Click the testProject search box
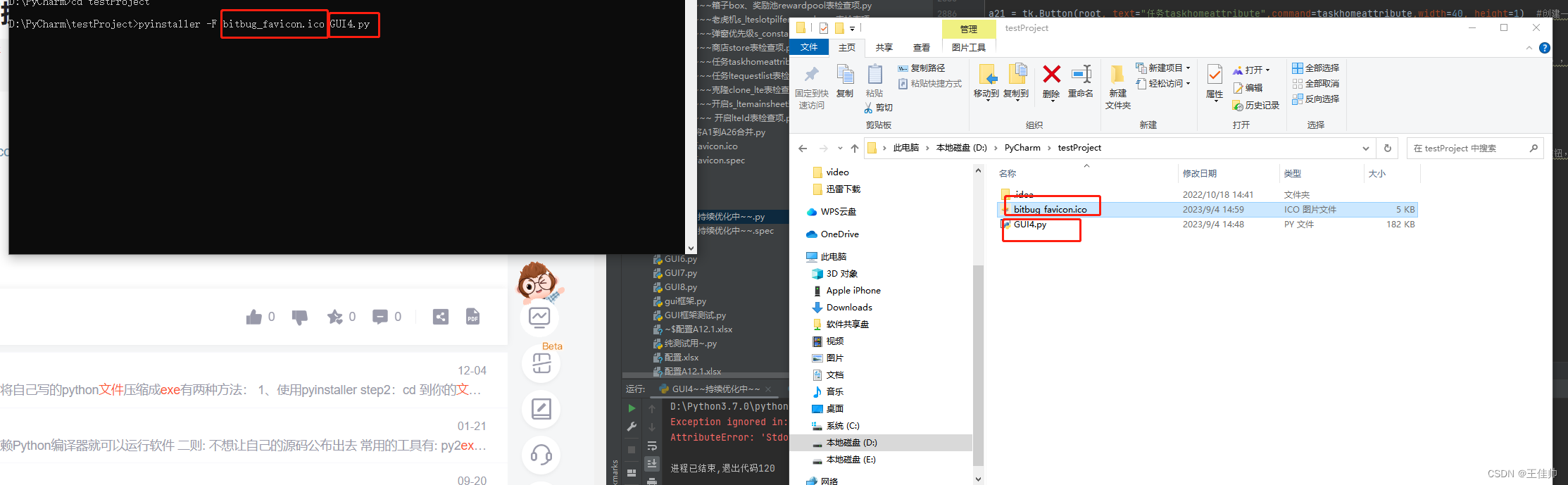The height and width of the screenshot is (485, 1568). tap(1475, 148)
